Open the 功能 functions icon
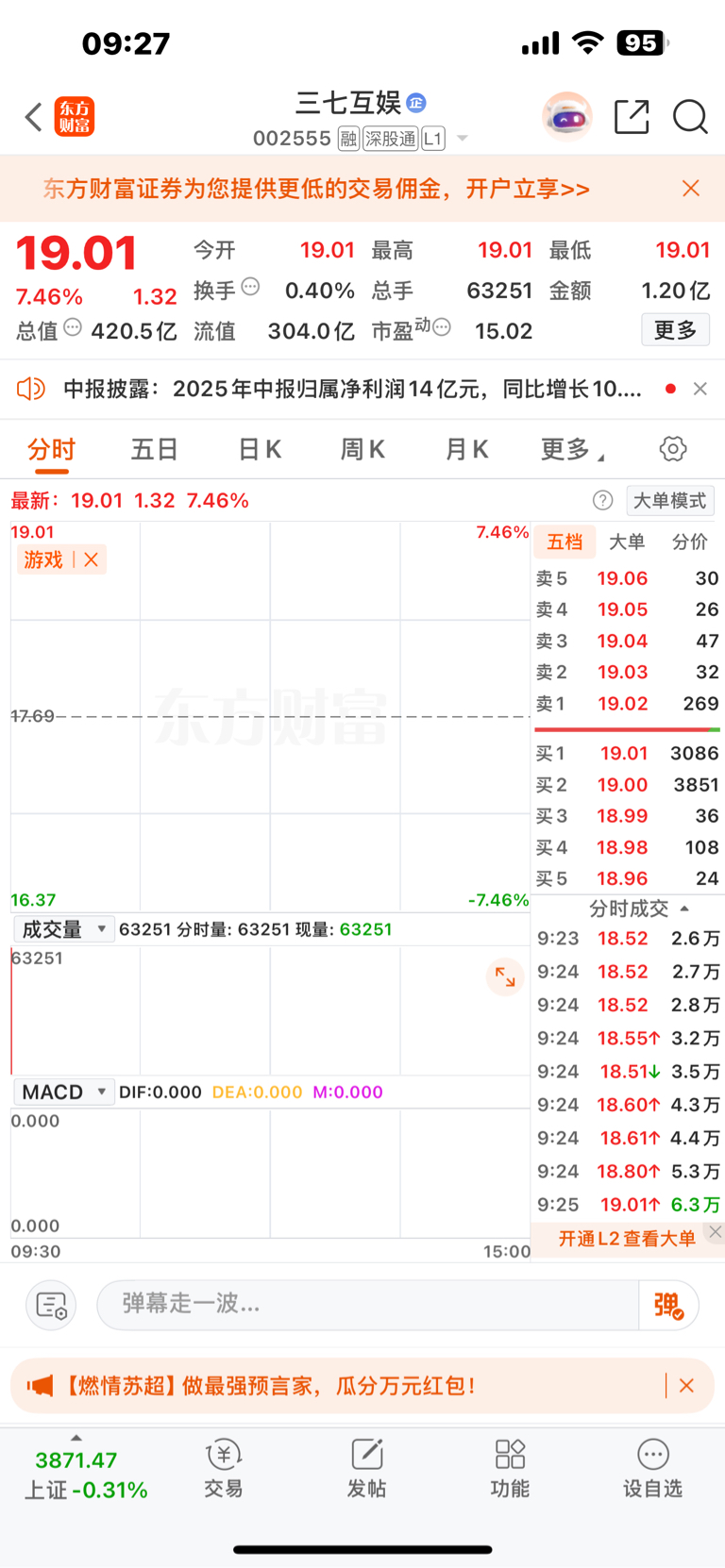 tap(510, 1469)
